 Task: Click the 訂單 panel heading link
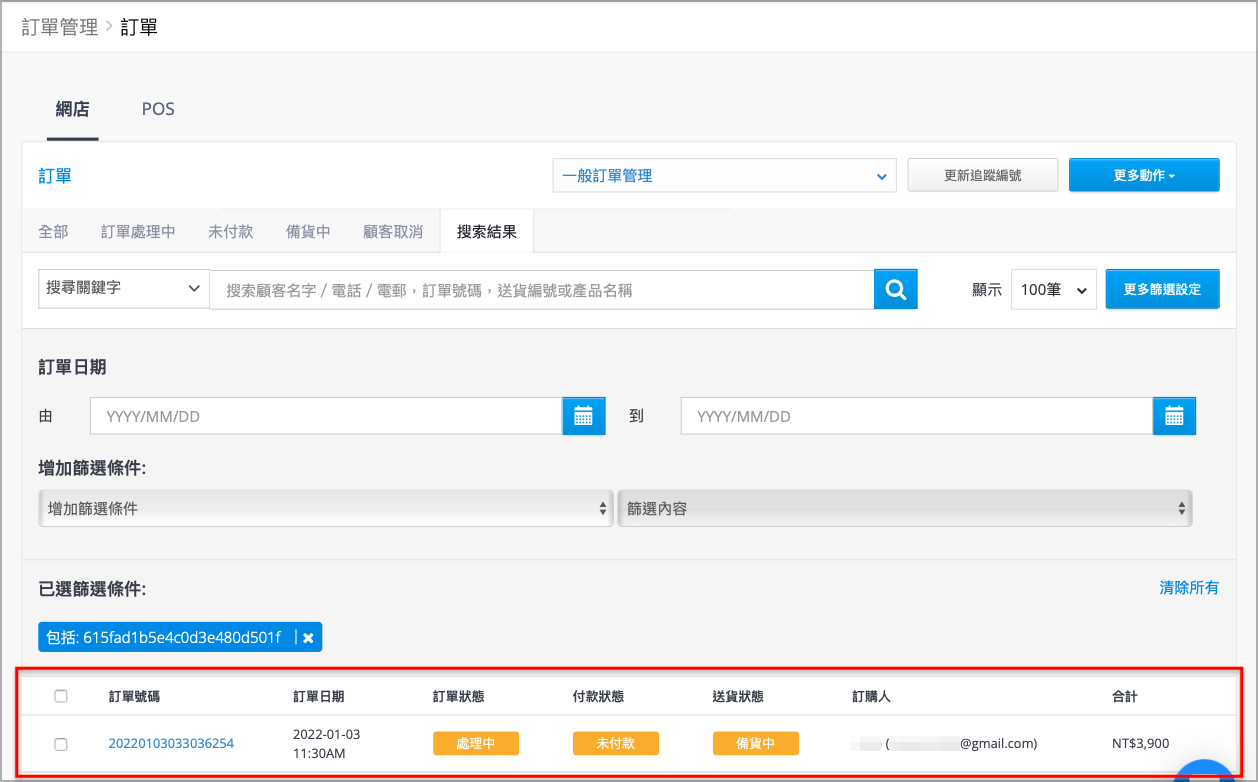click(55, 176)
